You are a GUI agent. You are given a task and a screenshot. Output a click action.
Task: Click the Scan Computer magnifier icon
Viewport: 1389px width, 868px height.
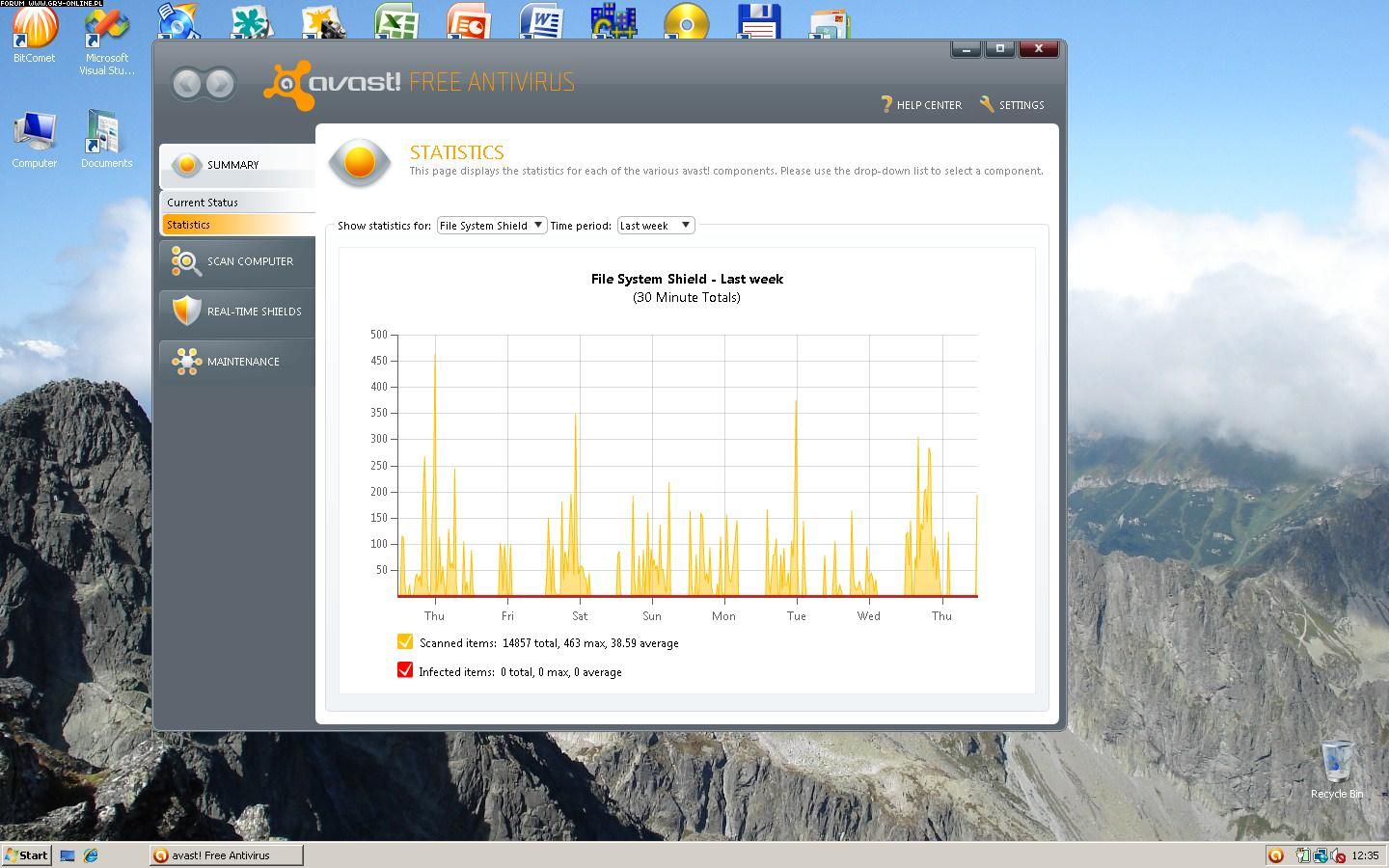tap(185, 261)
